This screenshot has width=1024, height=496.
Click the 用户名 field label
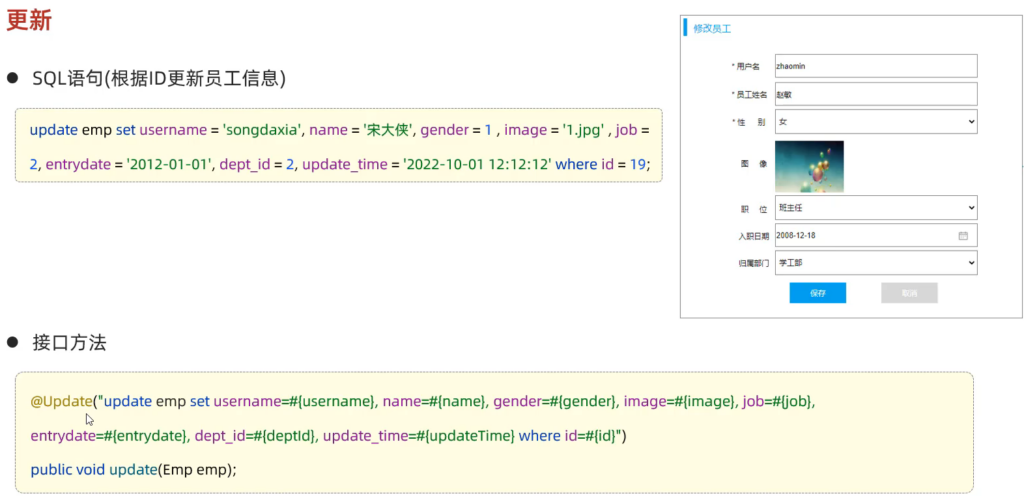coord(746,67)
